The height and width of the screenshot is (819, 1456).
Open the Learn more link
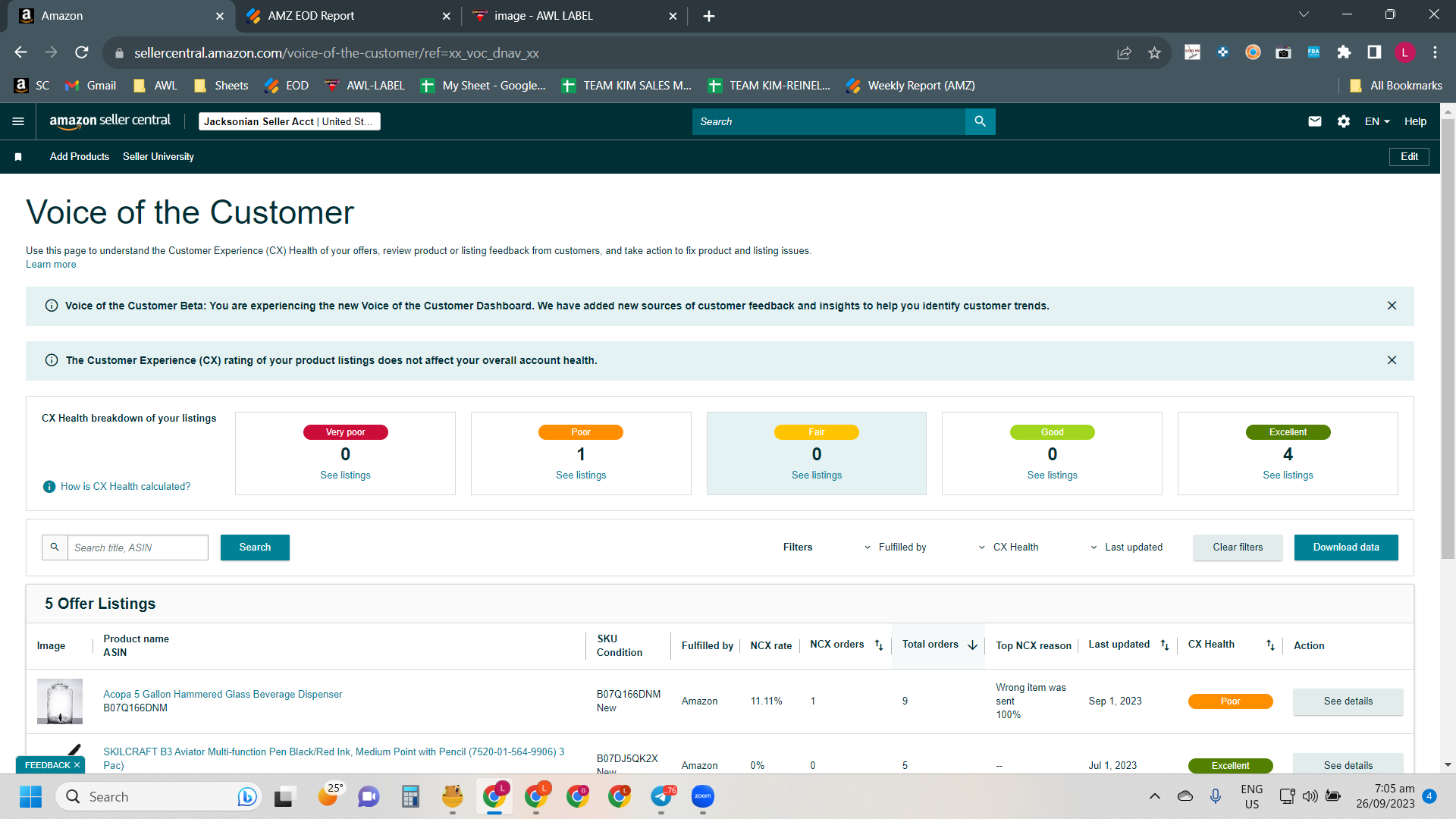(x=51, y=265)
